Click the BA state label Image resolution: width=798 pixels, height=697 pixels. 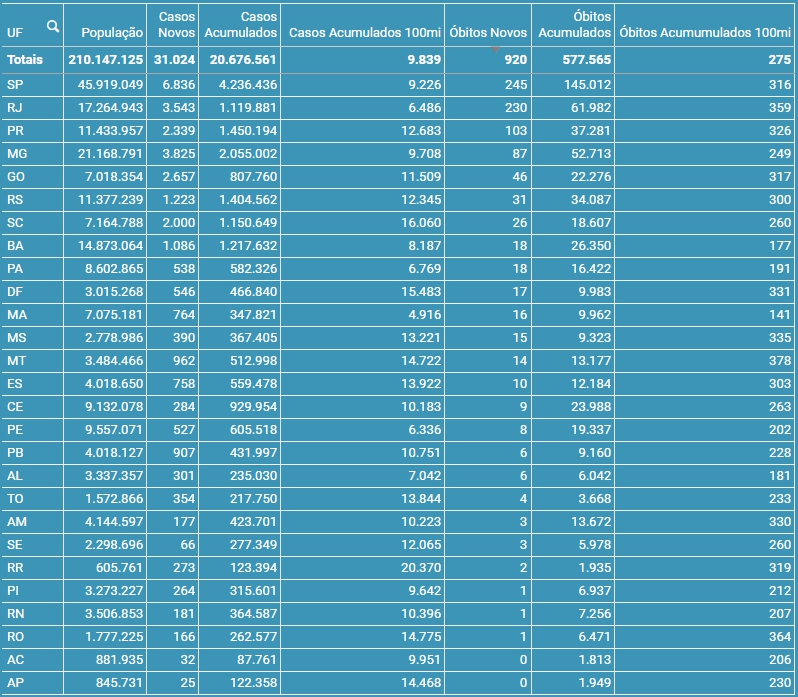click(x=15, y=246)
